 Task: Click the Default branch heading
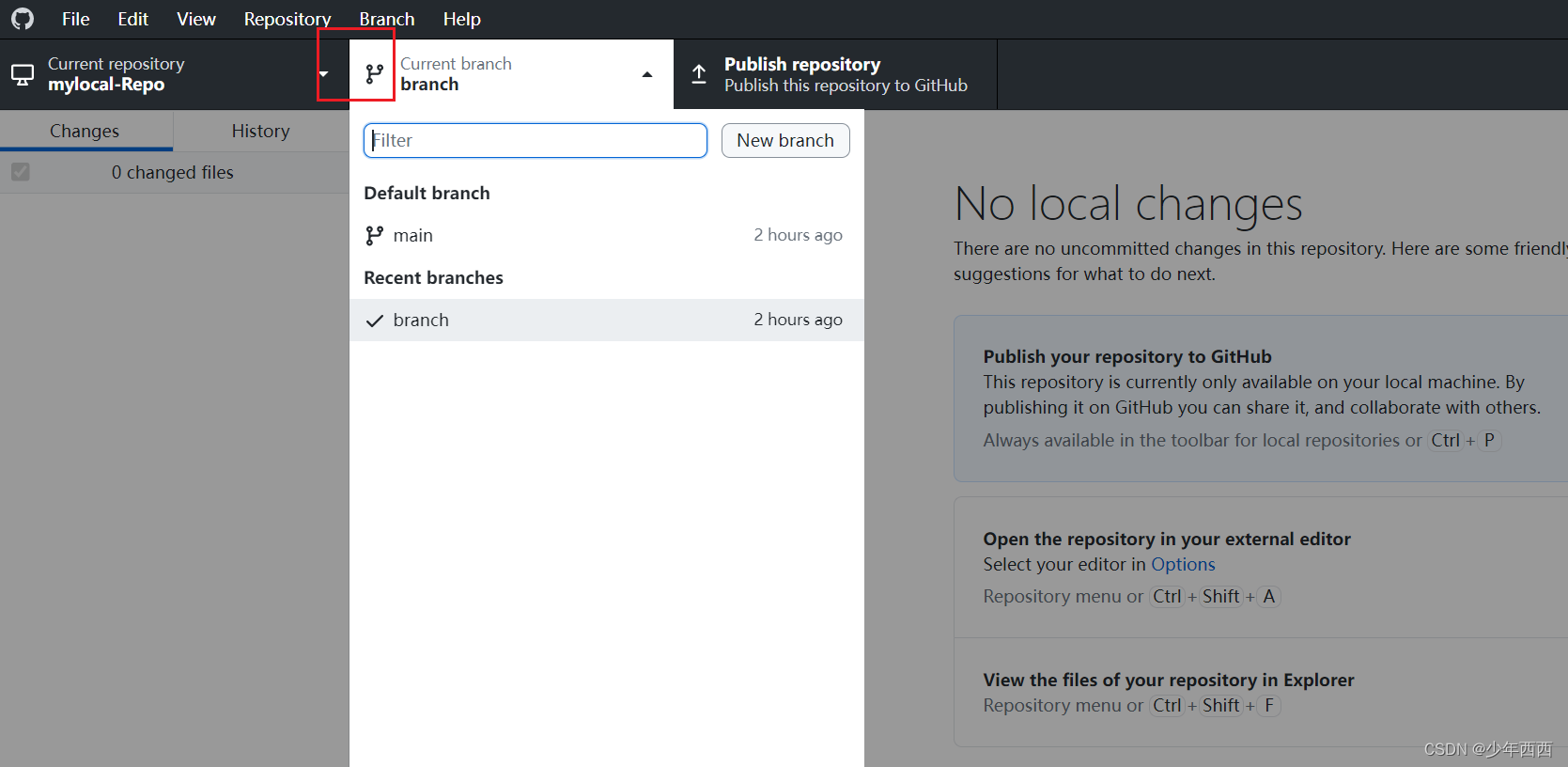coord(427,193)
